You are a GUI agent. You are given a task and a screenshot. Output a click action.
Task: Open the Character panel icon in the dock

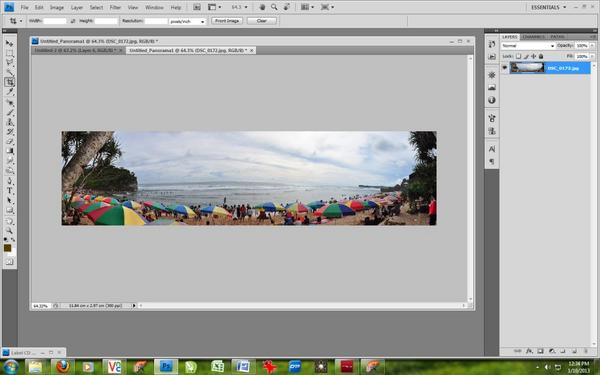492,149
